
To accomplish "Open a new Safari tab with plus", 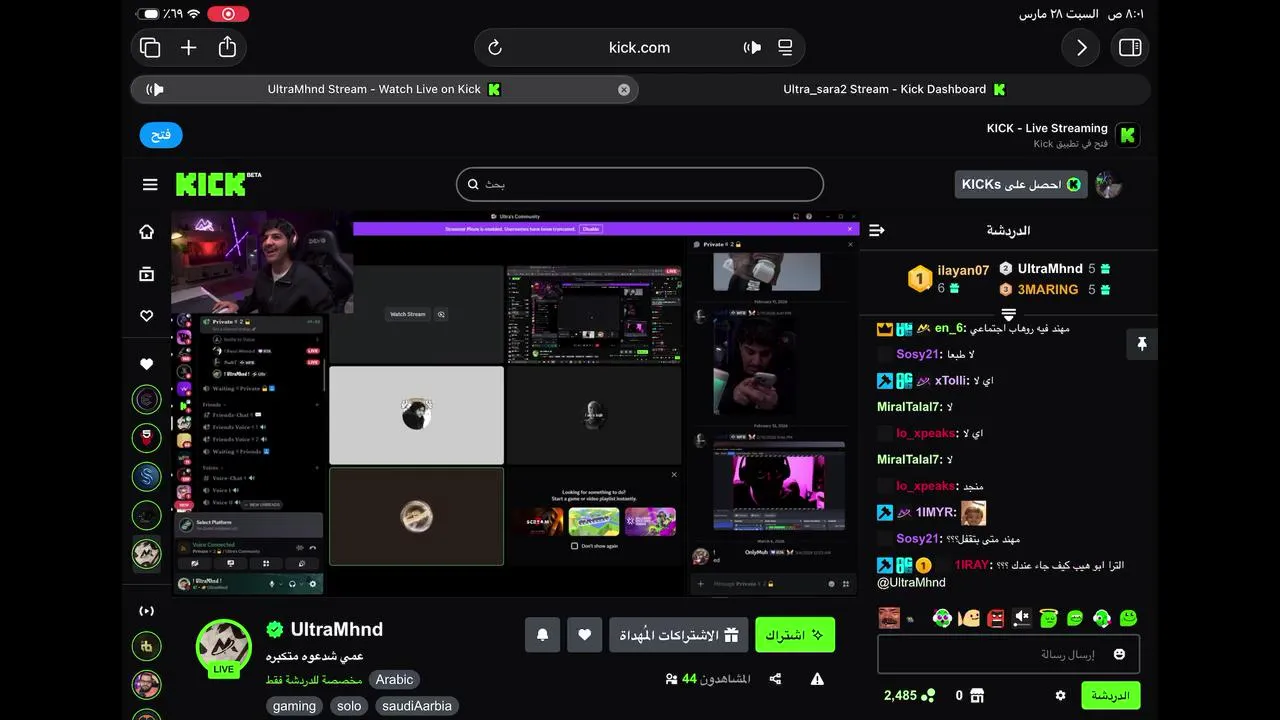I will tap(188, 47).
